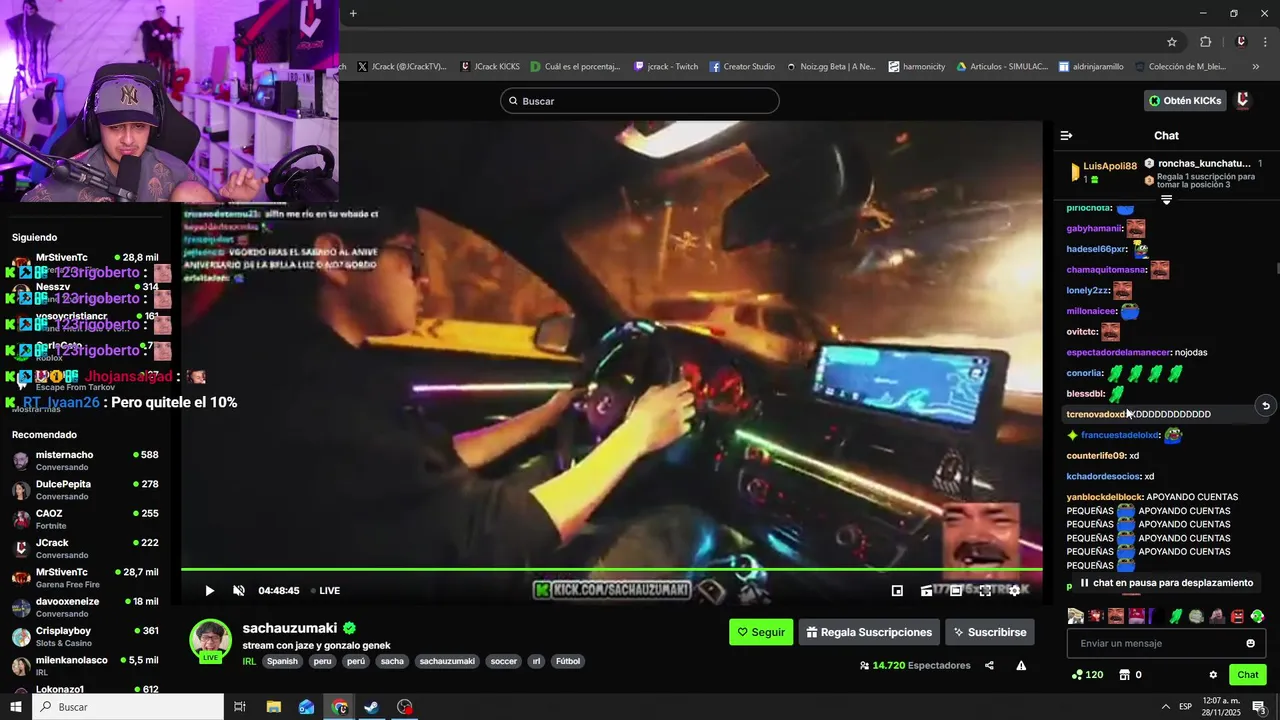The width and height of the screenshot is (1280, 720).
Task: Insert the angry red face quick emote
Action: pos(1237,616)
